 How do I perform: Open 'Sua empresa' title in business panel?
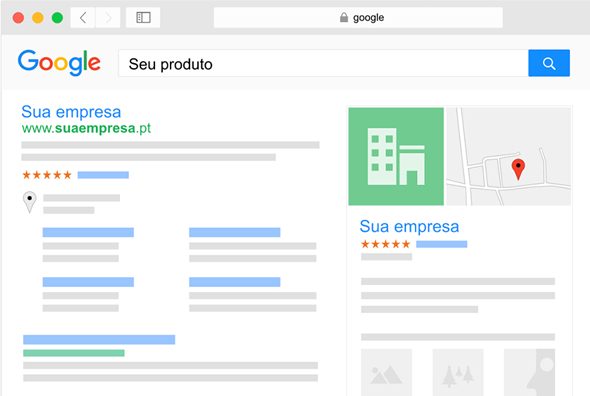(409, 227)
